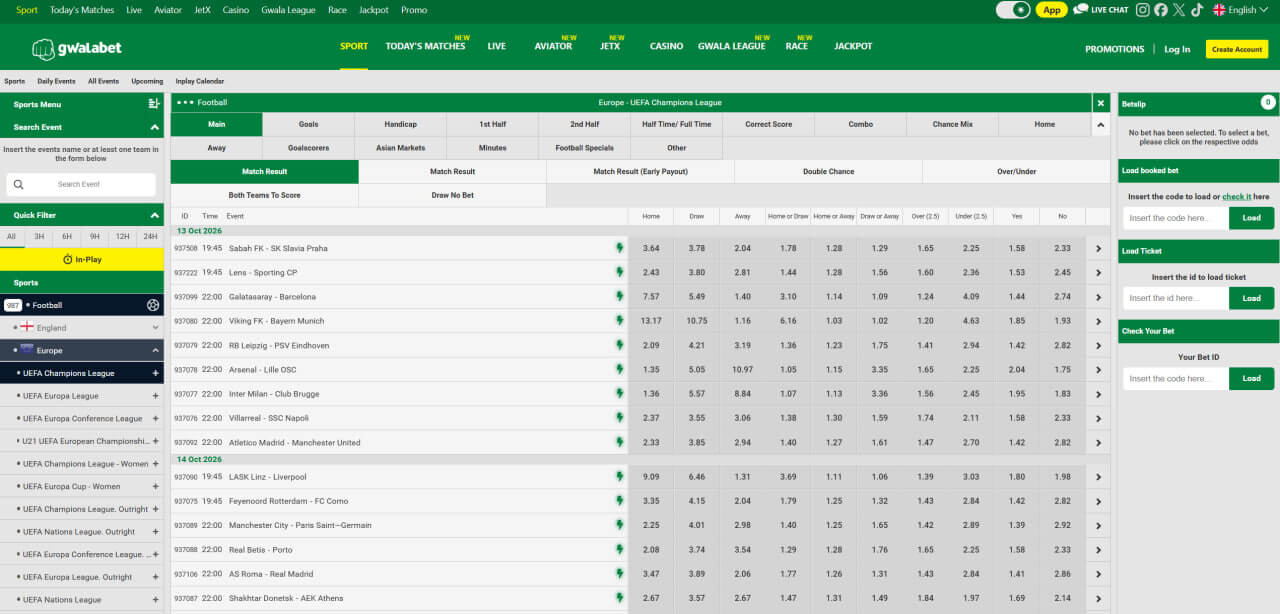Open the Live Chat bubble icon

[x=1080, y=10]
